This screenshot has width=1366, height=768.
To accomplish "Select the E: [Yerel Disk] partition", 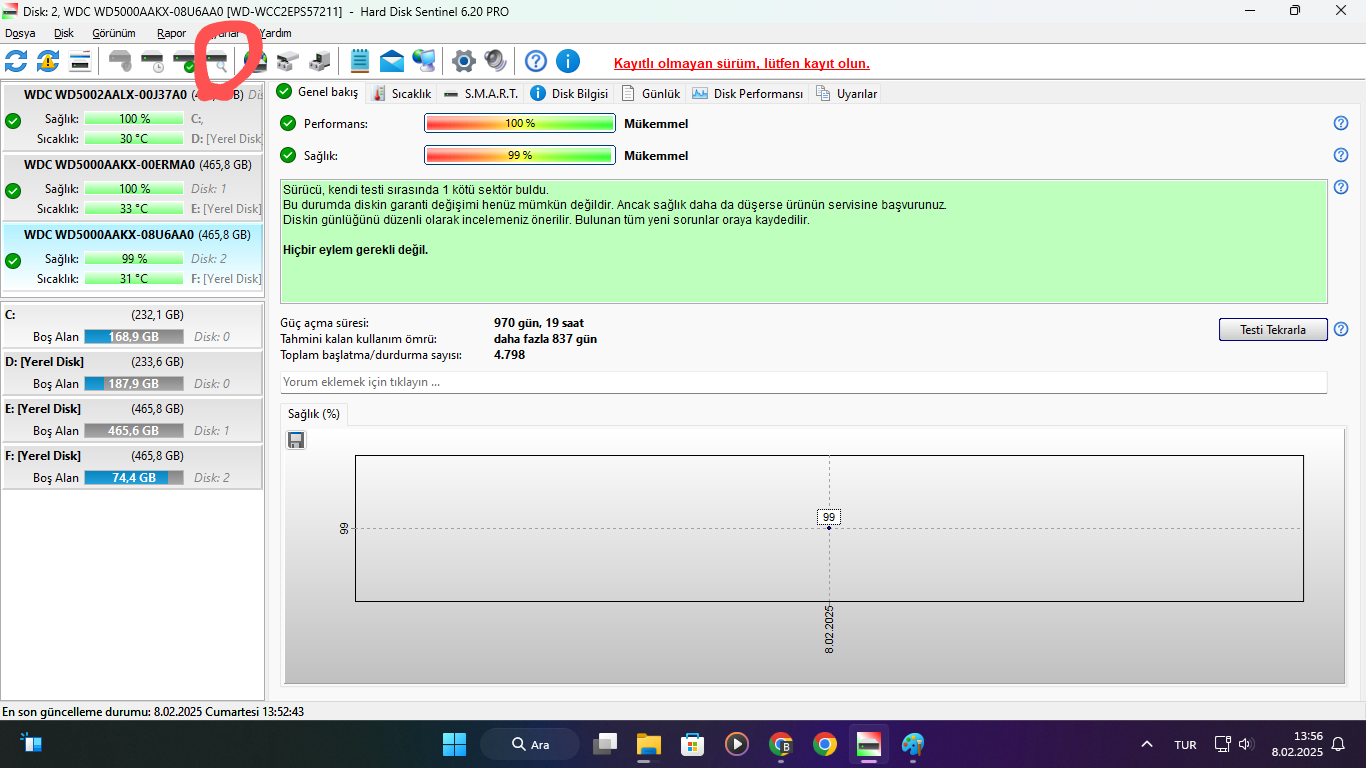I will click(132, 420).
